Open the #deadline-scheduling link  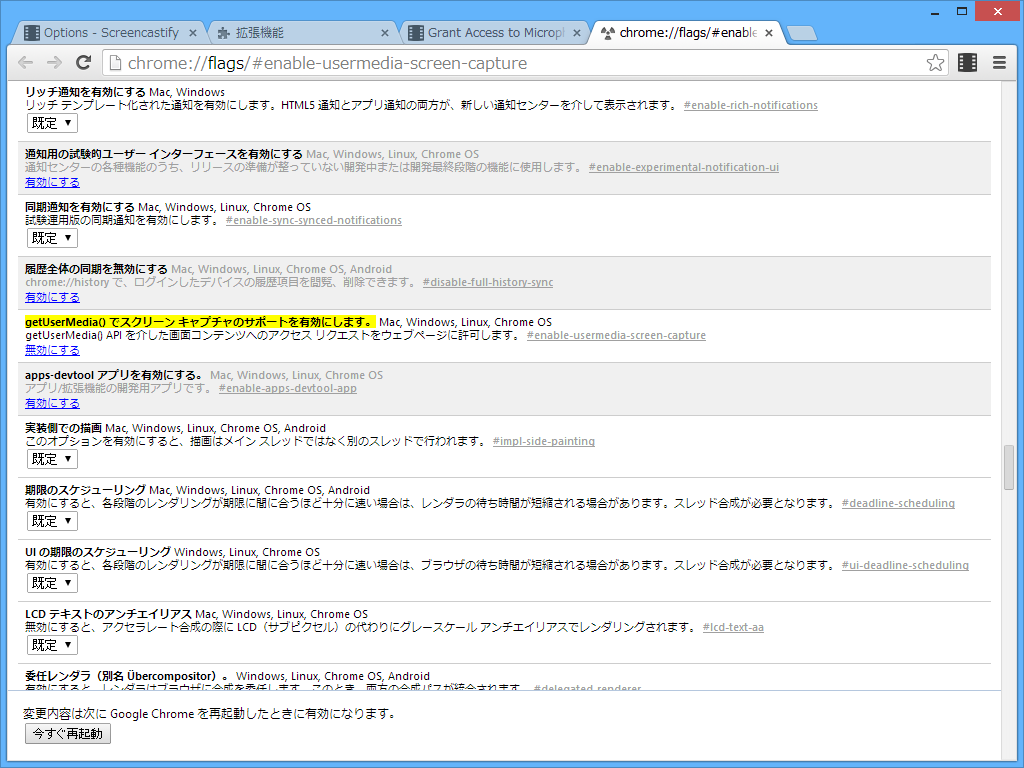898,503
